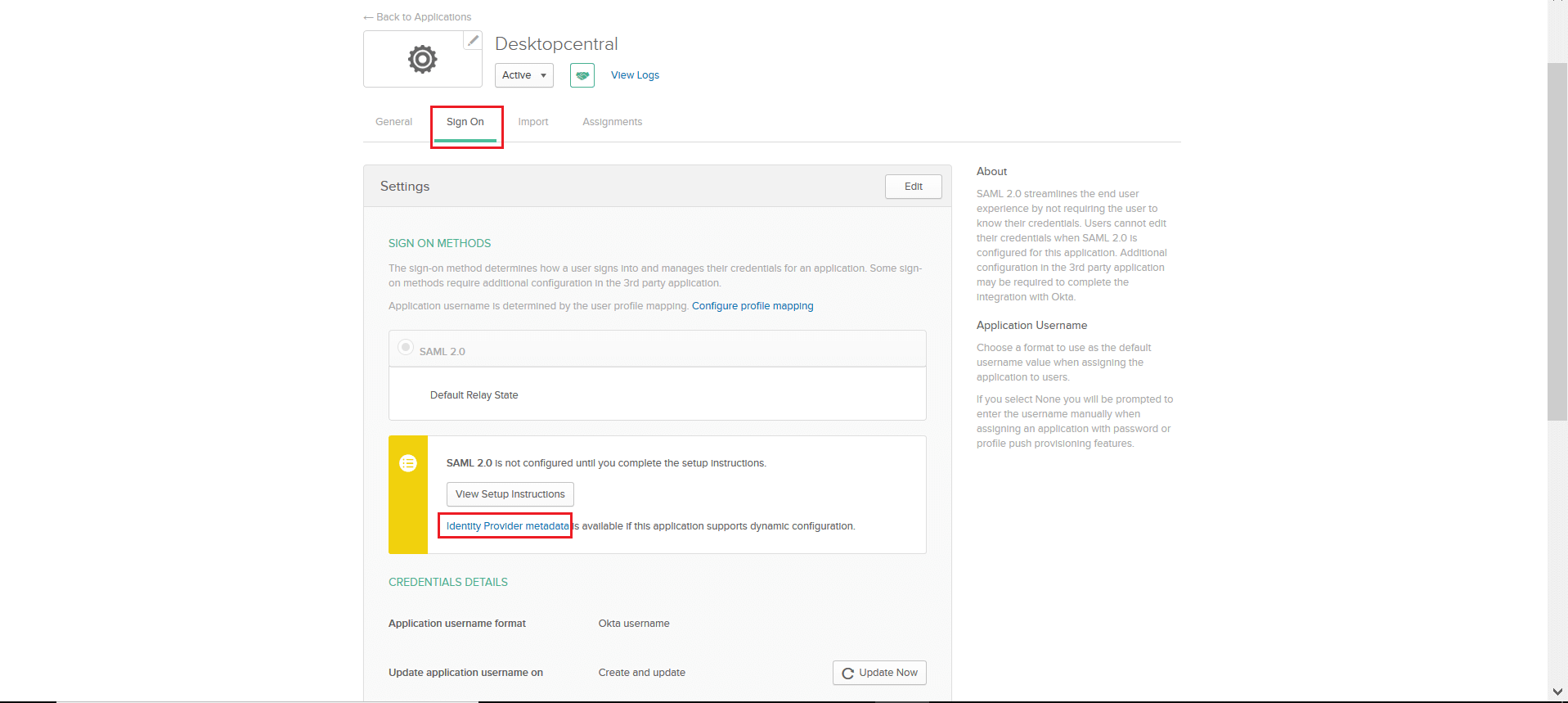Click the Desktopcentral gear logo
Viewport: 1568px width, 703px height.
point(423,59)
